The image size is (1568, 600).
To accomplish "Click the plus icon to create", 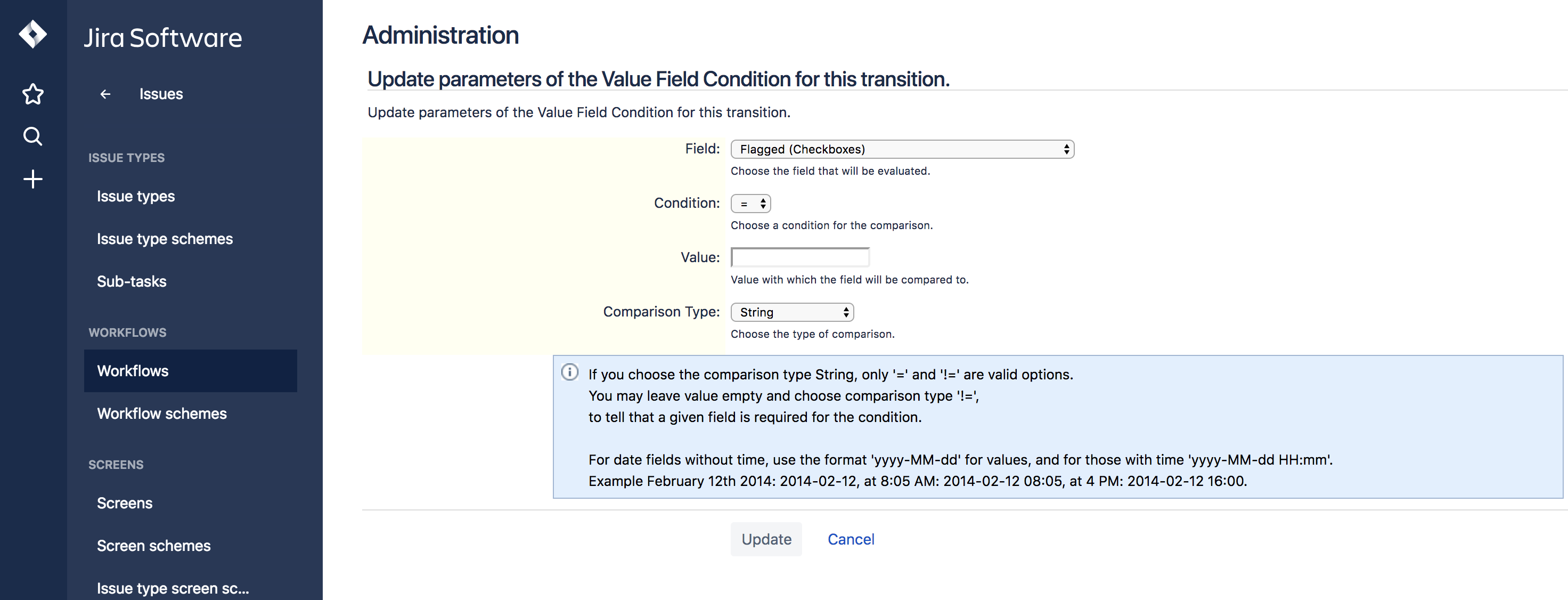I will pos(32,179).
